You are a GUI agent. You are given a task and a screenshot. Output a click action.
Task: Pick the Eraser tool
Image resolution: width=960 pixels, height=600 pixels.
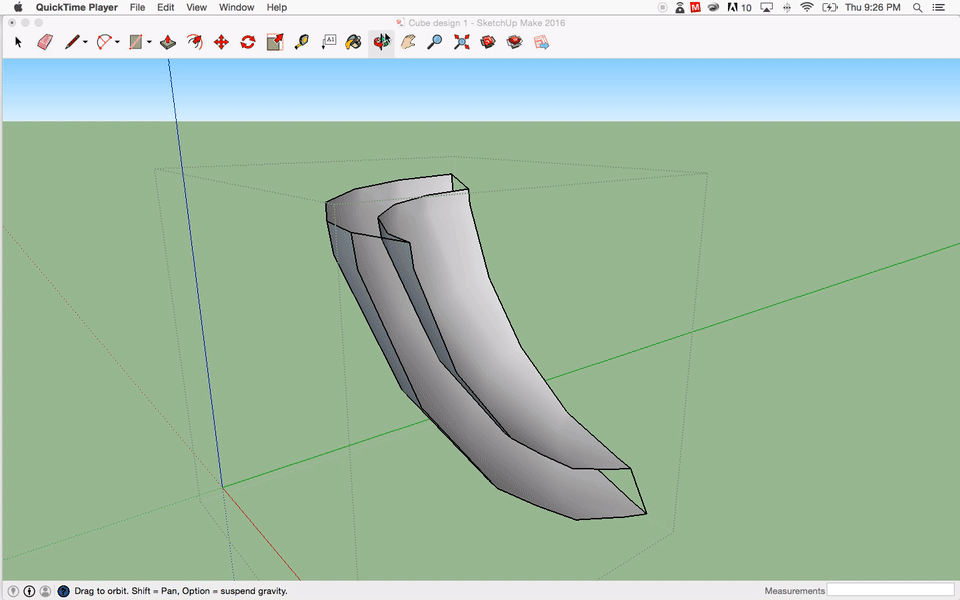[44, 42]
